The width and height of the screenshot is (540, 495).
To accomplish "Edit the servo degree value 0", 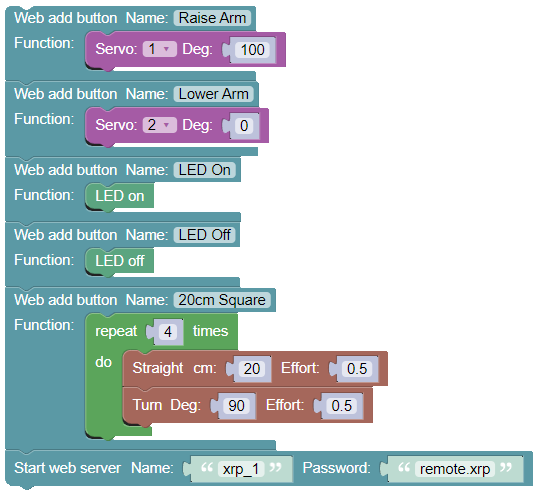I will 244,125.
